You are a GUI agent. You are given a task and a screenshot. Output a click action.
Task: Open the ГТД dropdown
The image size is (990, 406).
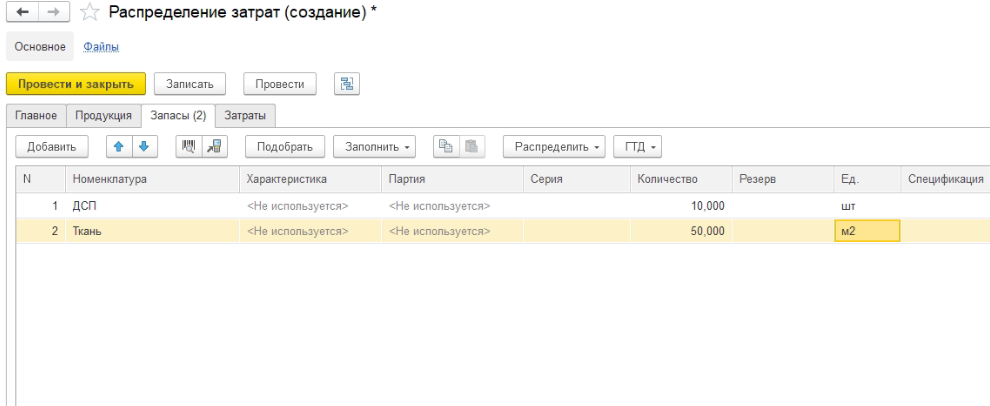(x=638, y=146)
